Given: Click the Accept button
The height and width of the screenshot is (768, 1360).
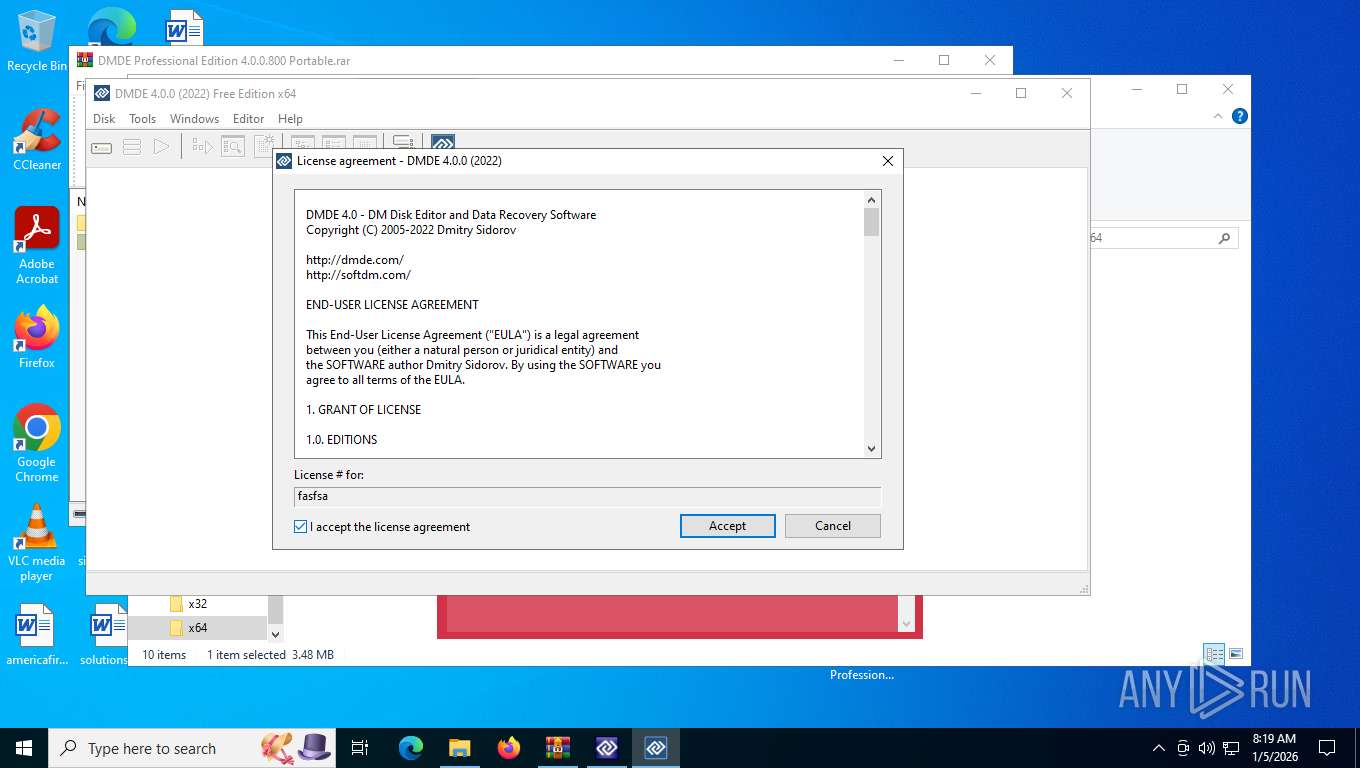Looking at the screenshot, I should [727, 526].
